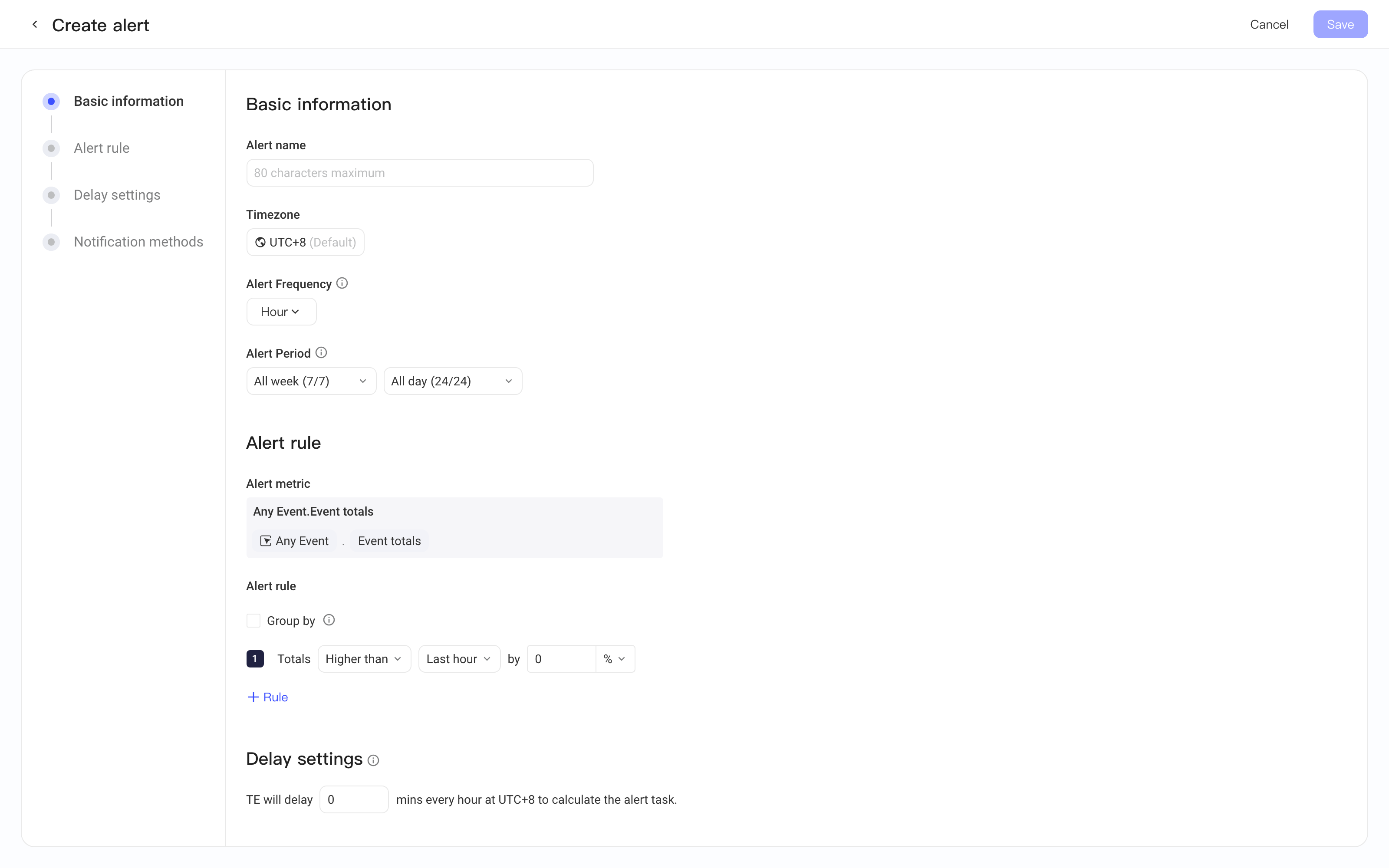Screen dimensions: 1389x868
Task: Jump to Basic information step
Action: (128, 101)
